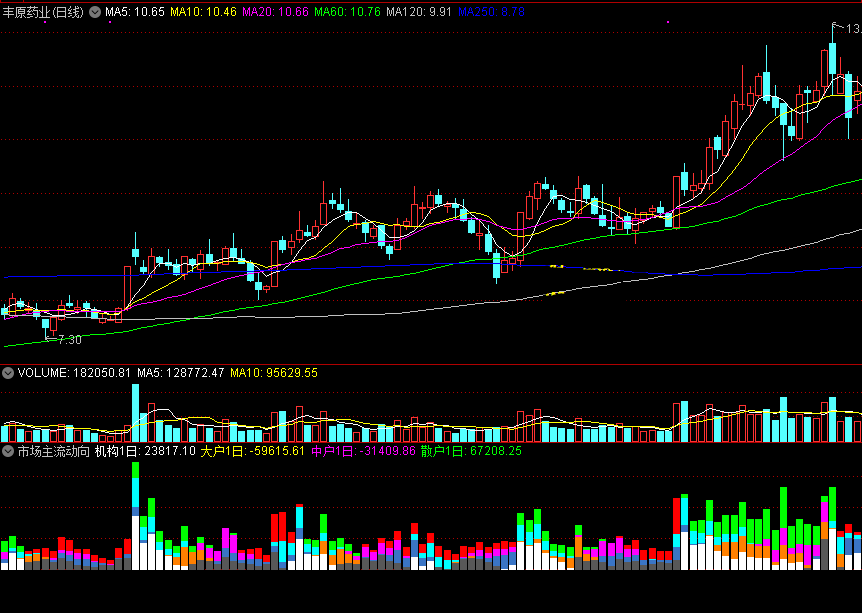The image size is (862, 613).
Task: Click the magenta MA20: 10.66 label
Action: [275, 12]
